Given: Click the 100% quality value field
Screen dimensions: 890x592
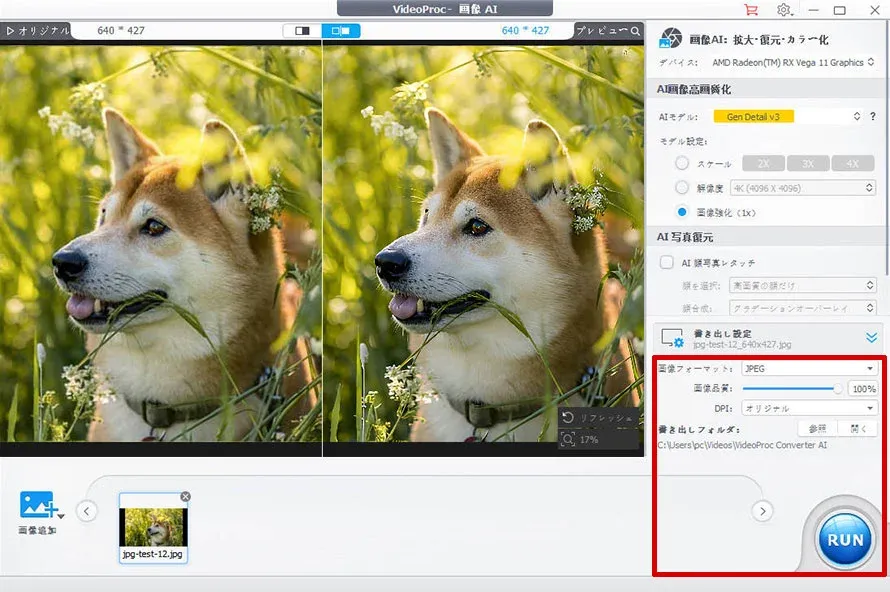Looking at the screenshot, I should click(x=863, y=389).
